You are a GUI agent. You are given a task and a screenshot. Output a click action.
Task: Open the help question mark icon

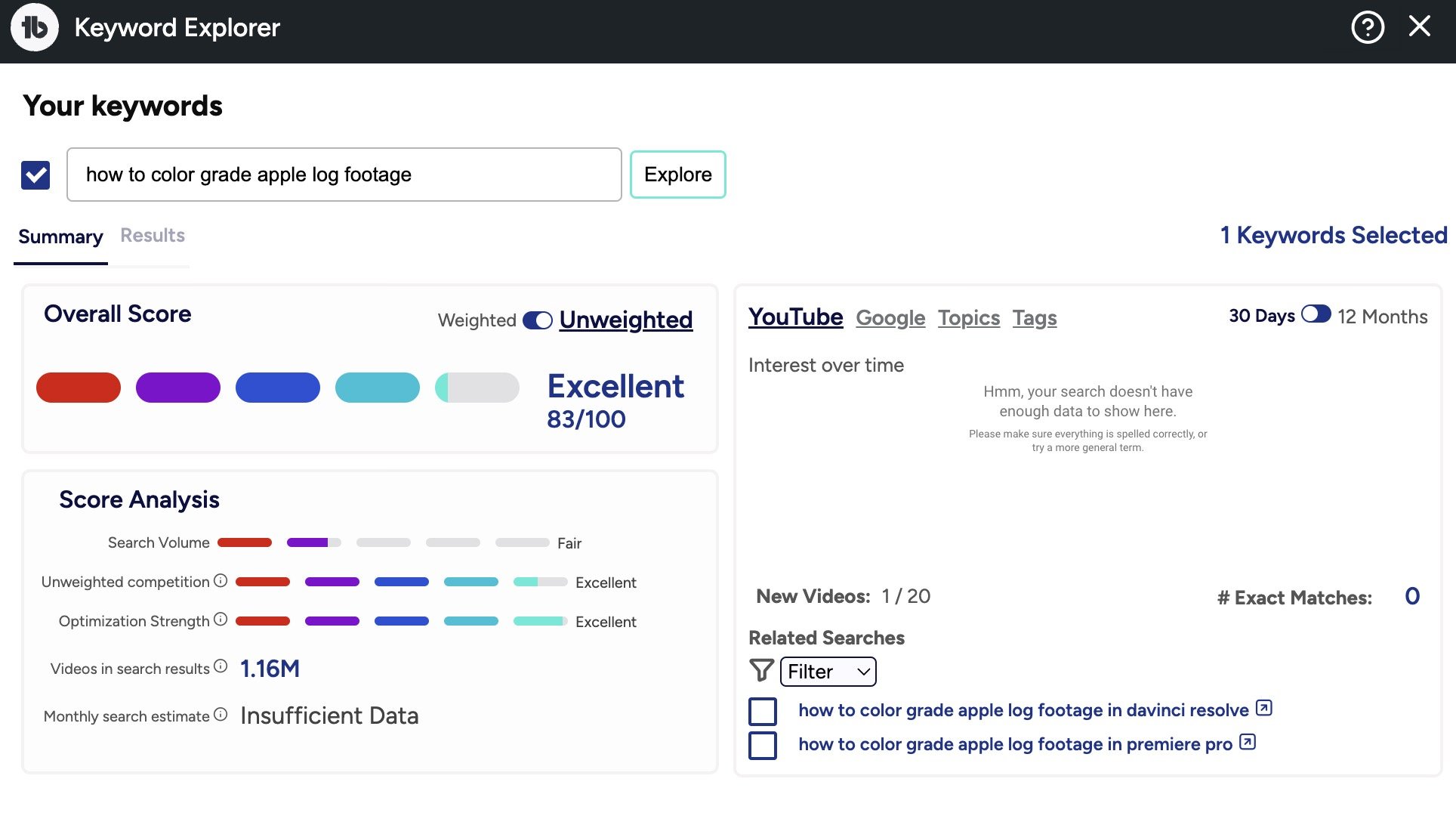tap(1368, 28)
